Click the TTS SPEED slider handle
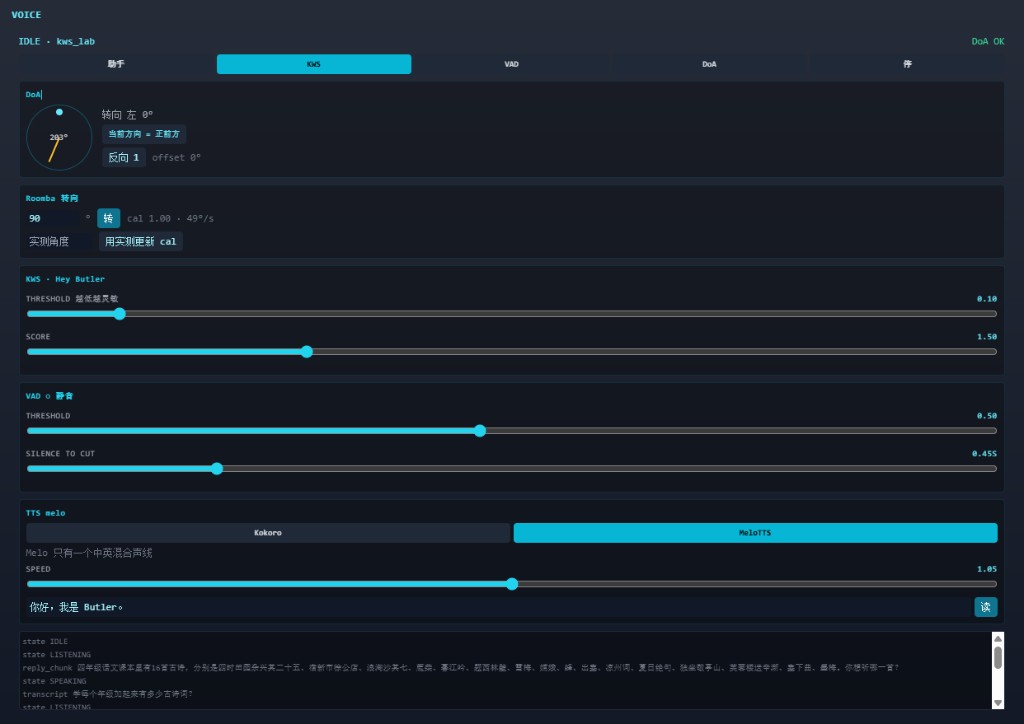Image resolution: width=1024 pixels, height=724 pixels. pos(512,584)
